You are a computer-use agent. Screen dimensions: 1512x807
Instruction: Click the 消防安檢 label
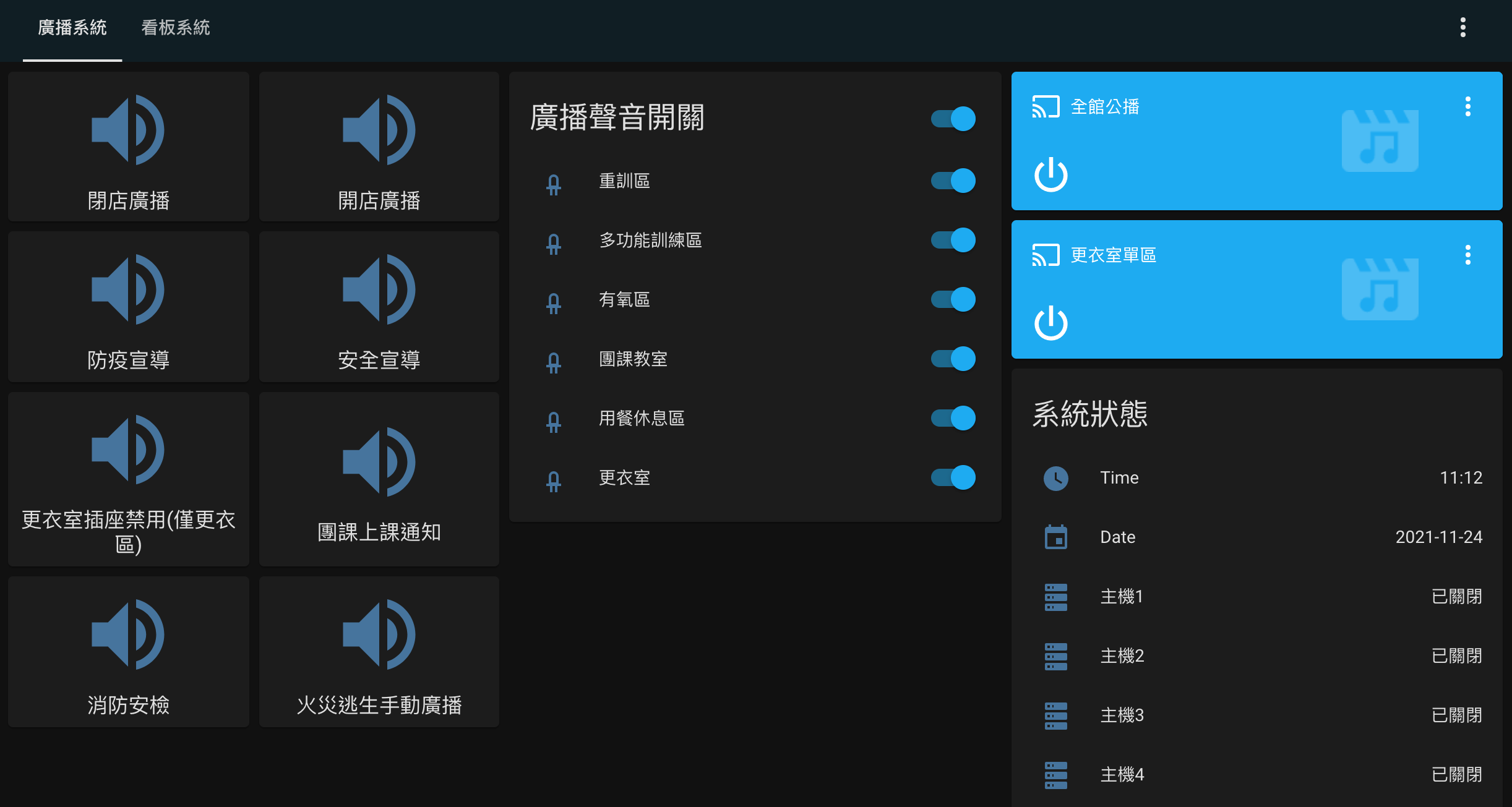pos(128,705)
